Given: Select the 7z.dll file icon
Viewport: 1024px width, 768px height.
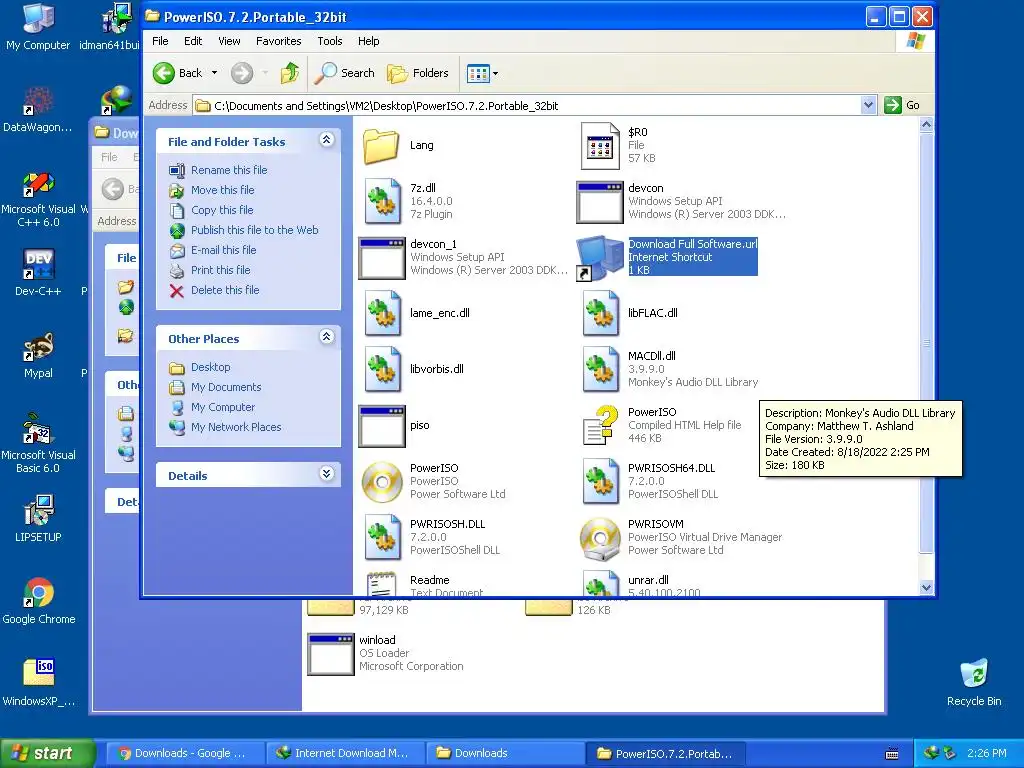Looking at the screenshot, I should [383, 201].
